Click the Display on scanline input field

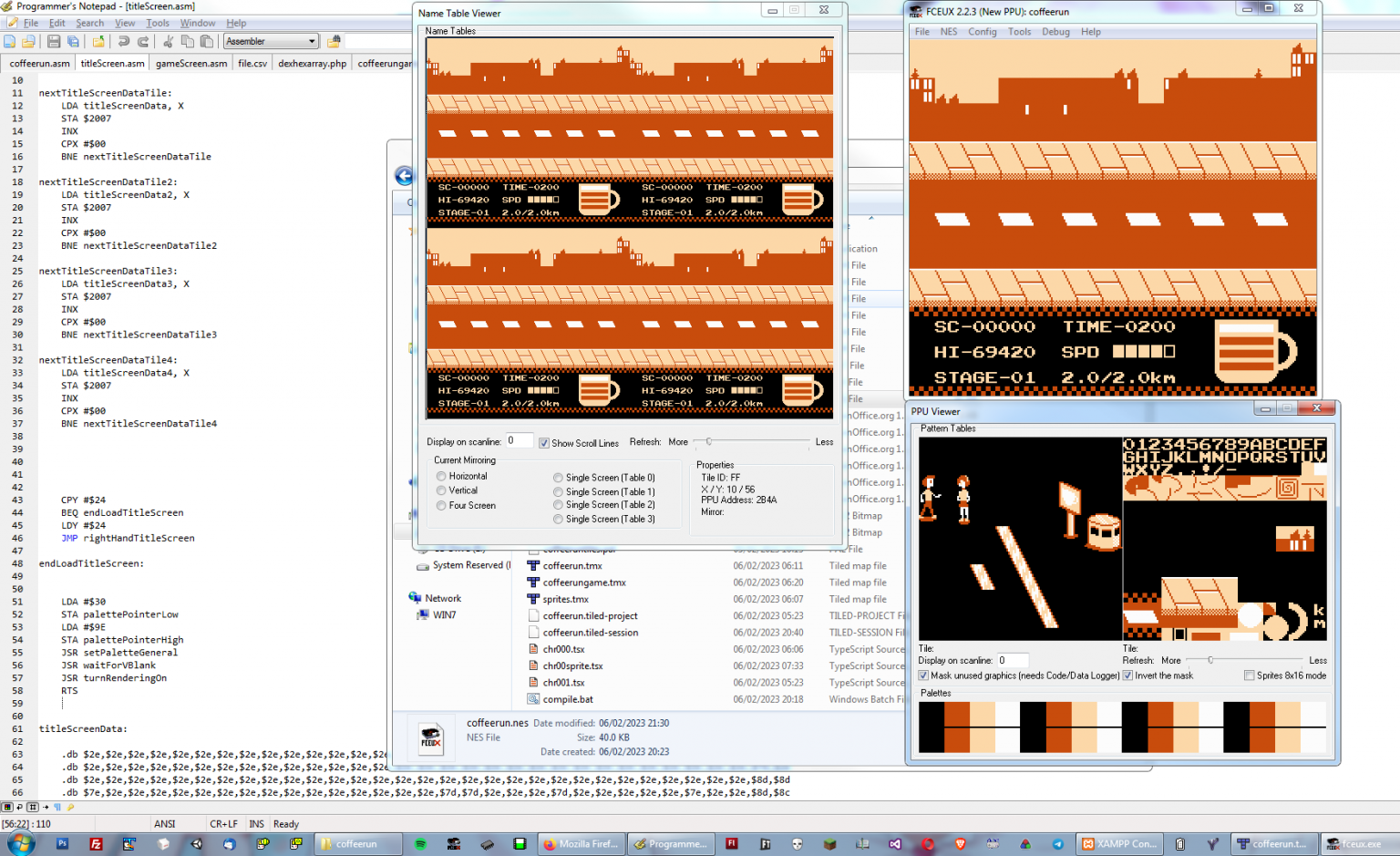519,440
